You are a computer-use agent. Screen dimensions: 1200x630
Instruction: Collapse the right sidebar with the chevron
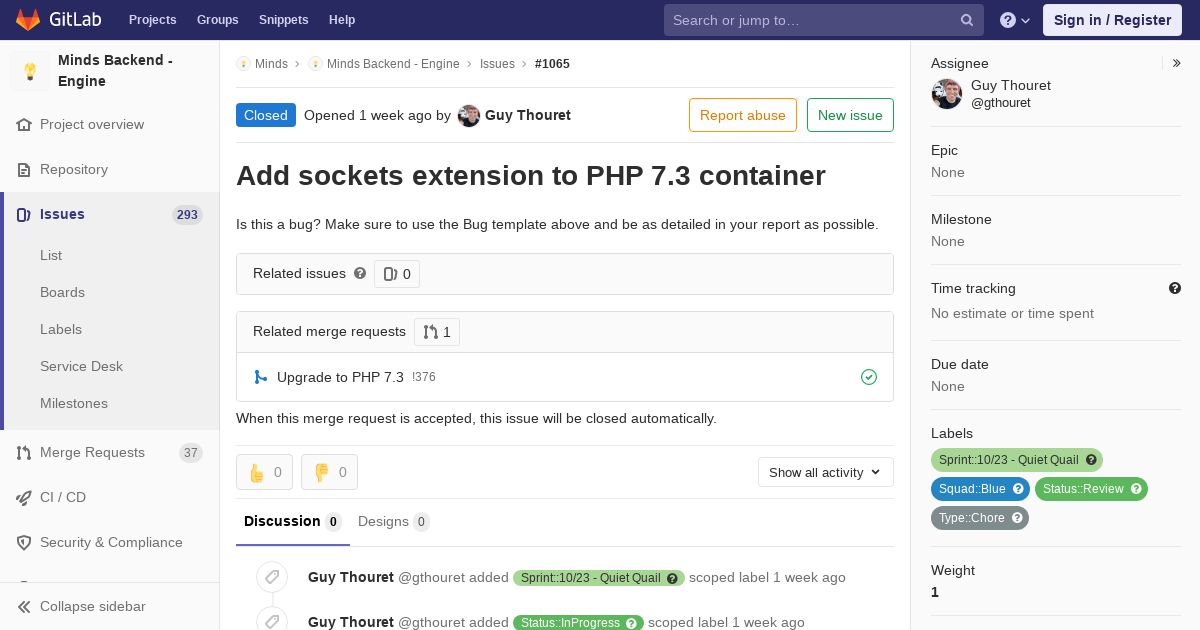pos(1177,63)
